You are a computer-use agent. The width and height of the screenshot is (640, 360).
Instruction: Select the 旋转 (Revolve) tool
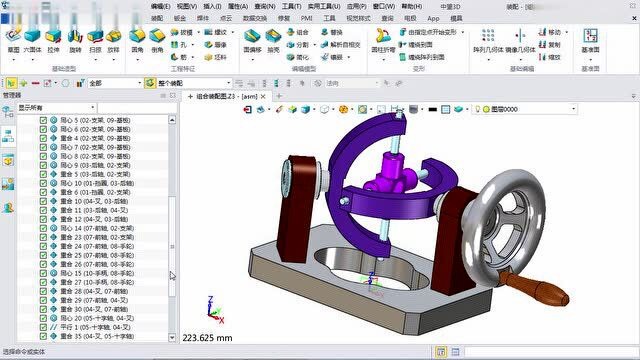point(76,41)
